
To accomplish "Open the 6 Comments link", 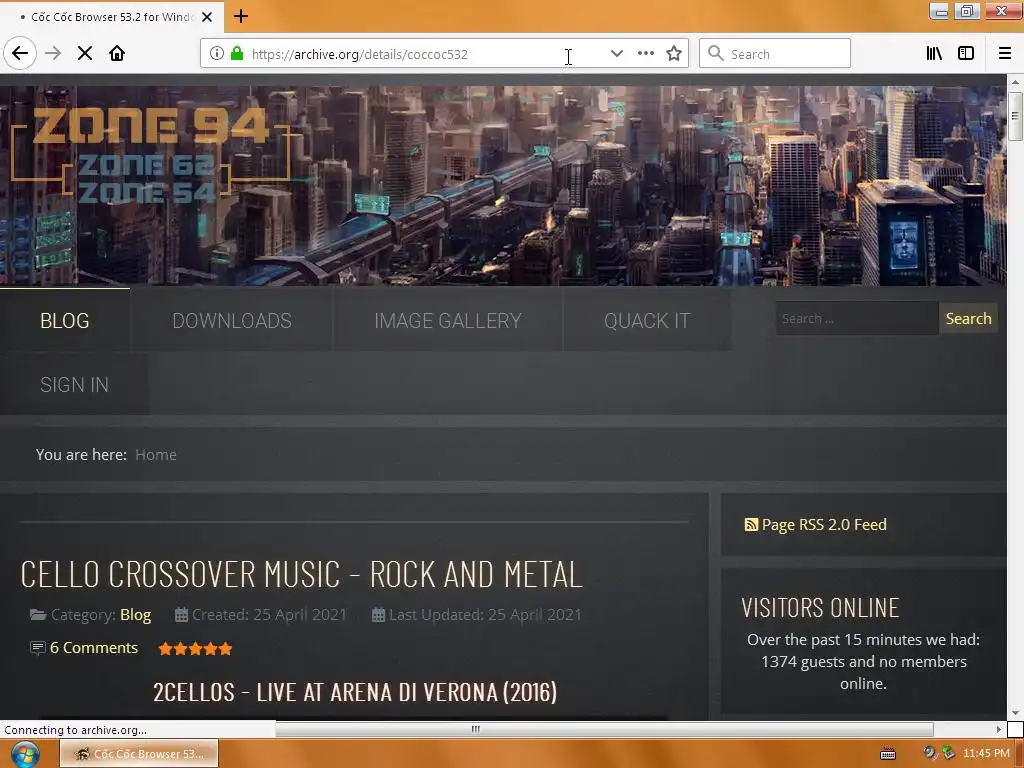I will coord(94,648).
